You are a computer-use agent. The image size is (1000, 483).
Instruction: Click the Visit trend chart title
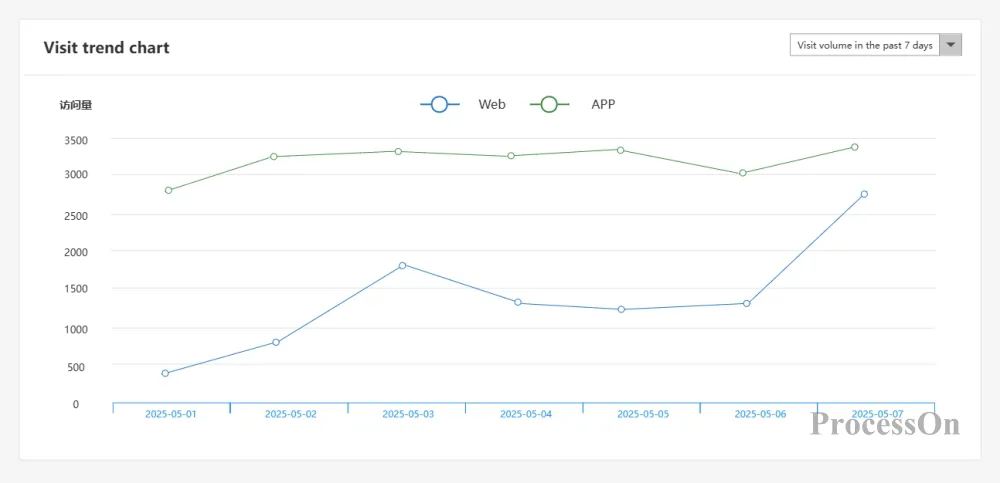tap(107, 48)
